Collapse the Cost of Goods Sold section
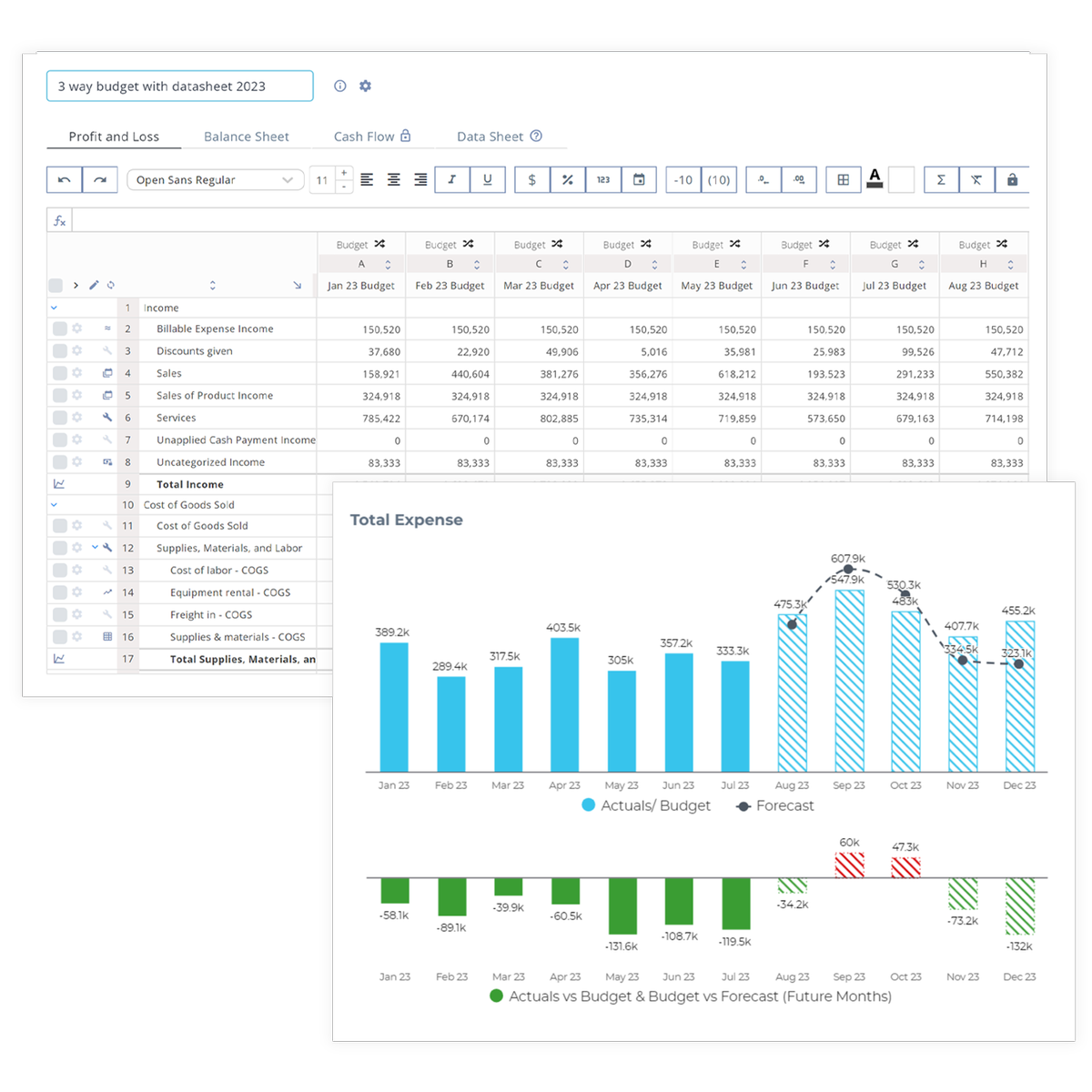1092x1092 pixels. (54, 505)
